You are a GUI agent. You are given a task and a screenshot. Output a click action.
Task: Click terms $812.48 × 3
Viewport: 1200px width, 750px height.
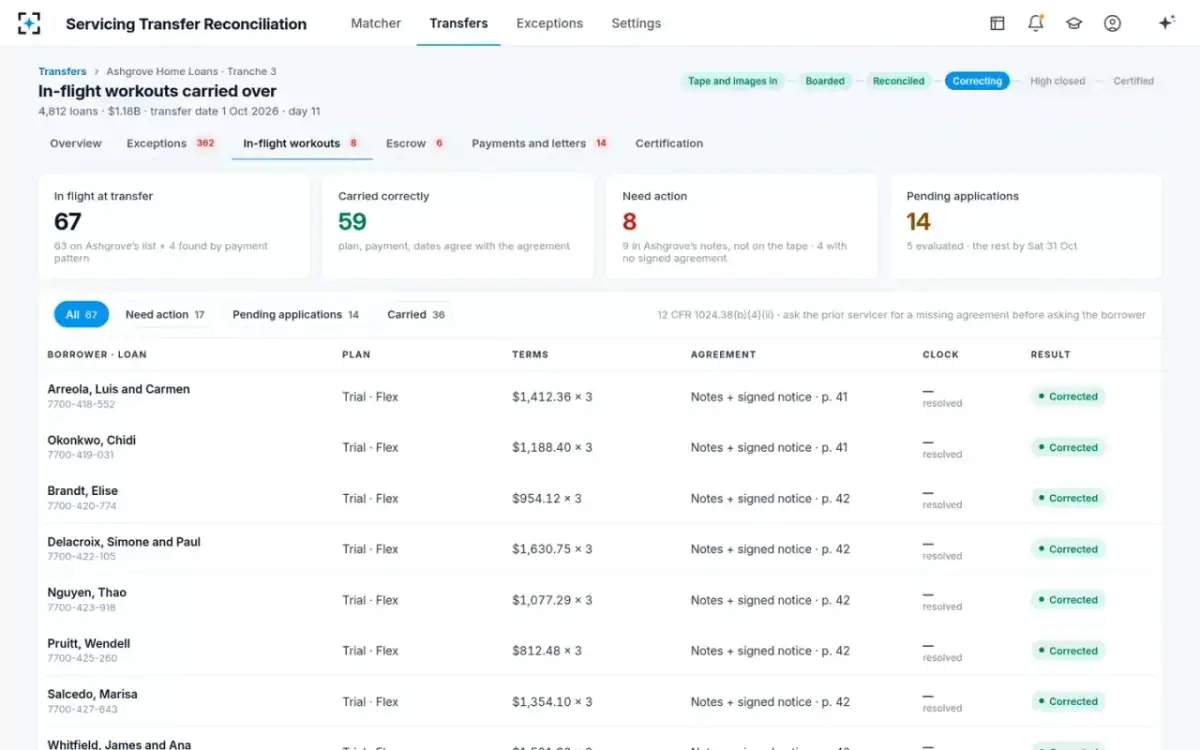pyautogui.click(x=547, y=651)
